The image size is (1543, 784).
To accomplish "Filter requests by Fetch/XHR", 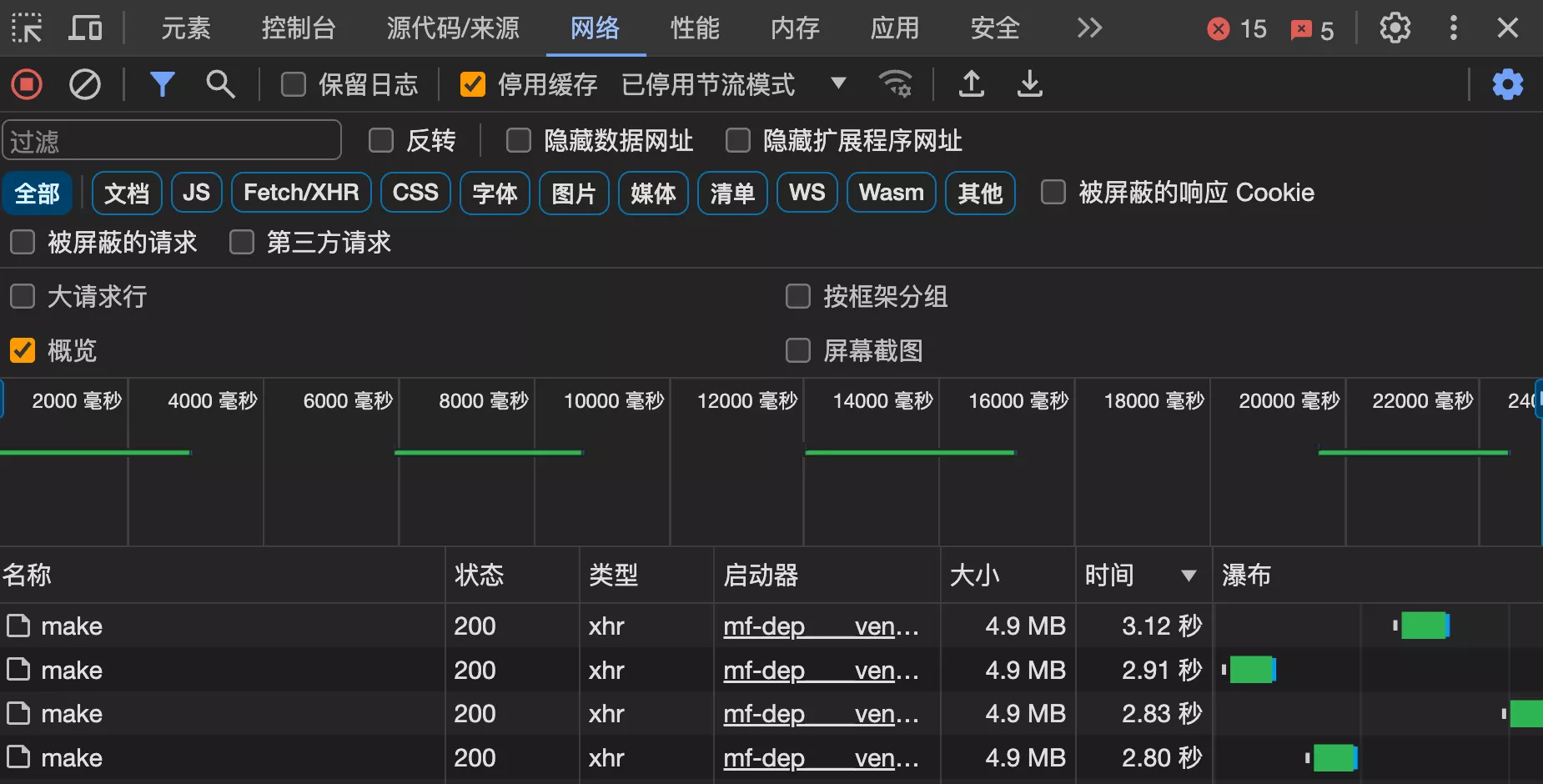I will click(x=301, y=193).
